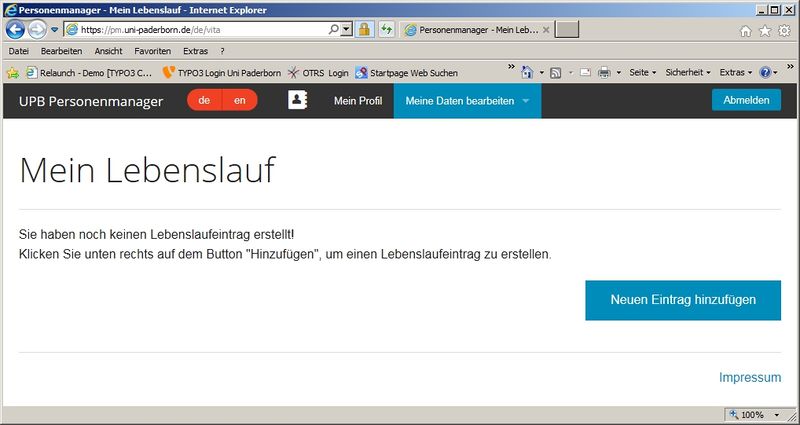This screenshot has height=425, width=800.
Task: Open the Home icon at top right
Action: (745, 31)
